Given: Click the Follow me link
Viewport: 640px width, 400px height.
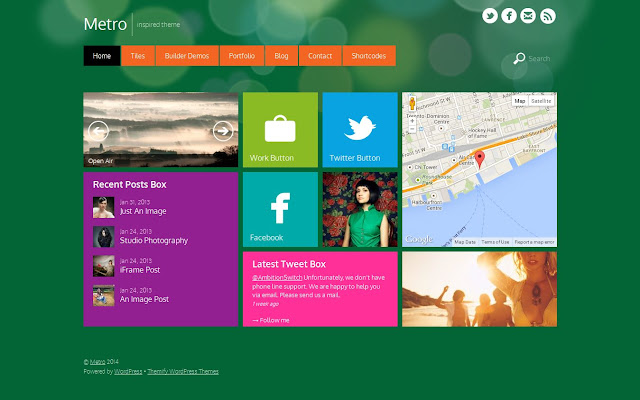Looking at the screenshot, I should point(271,320).
